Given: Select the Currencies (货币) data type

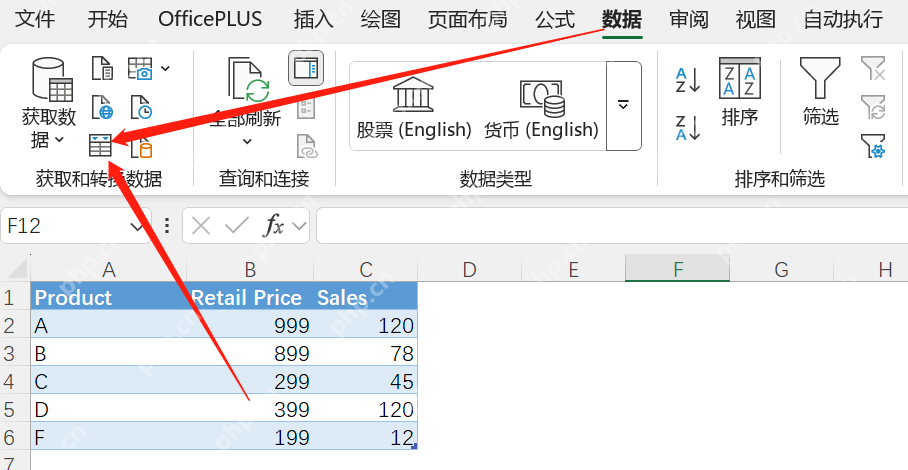Looking at the screenshot, I should 541,108.
